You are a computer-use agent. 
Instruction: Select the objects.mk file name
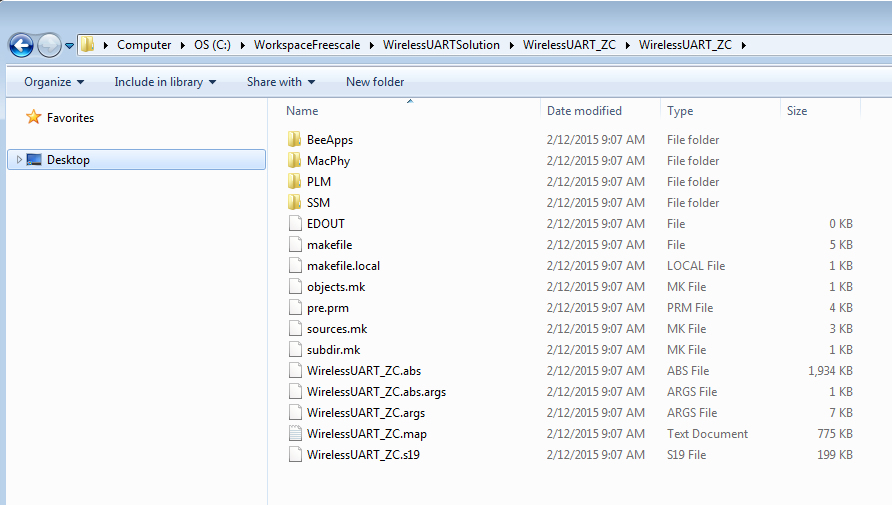[336, 287]
